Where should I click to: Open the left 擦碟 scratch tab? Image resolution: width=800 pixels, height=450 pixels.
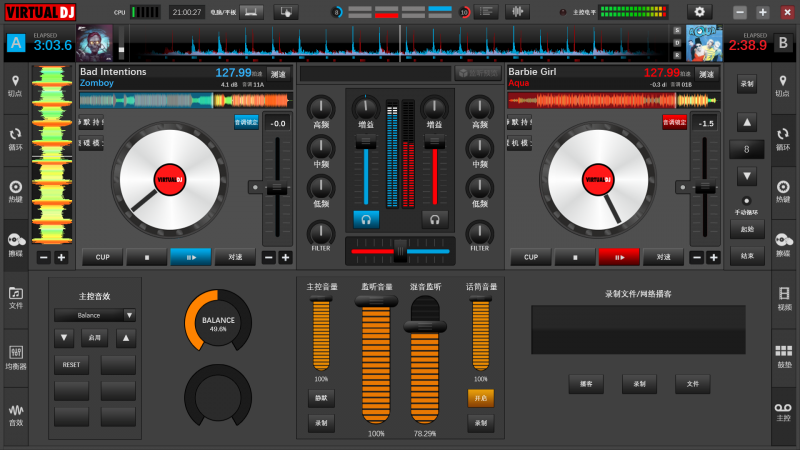[15, 245]
